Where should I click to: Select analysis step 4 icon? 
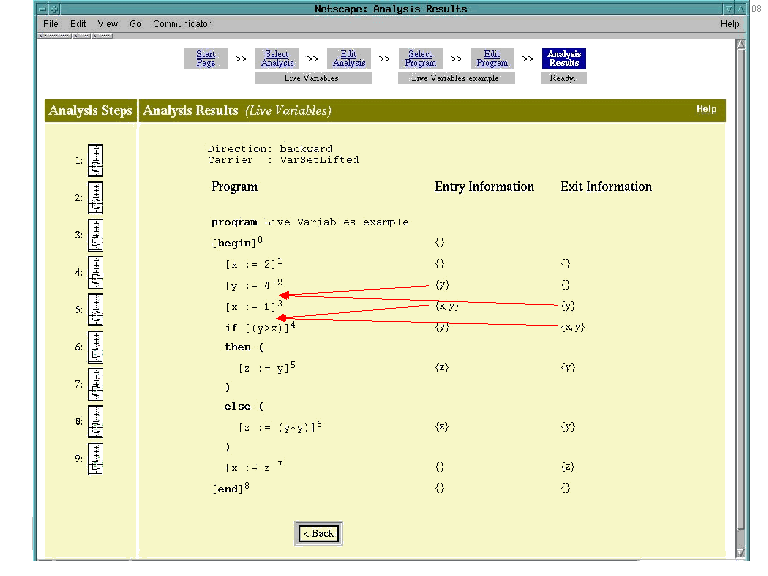click(96, 272)
